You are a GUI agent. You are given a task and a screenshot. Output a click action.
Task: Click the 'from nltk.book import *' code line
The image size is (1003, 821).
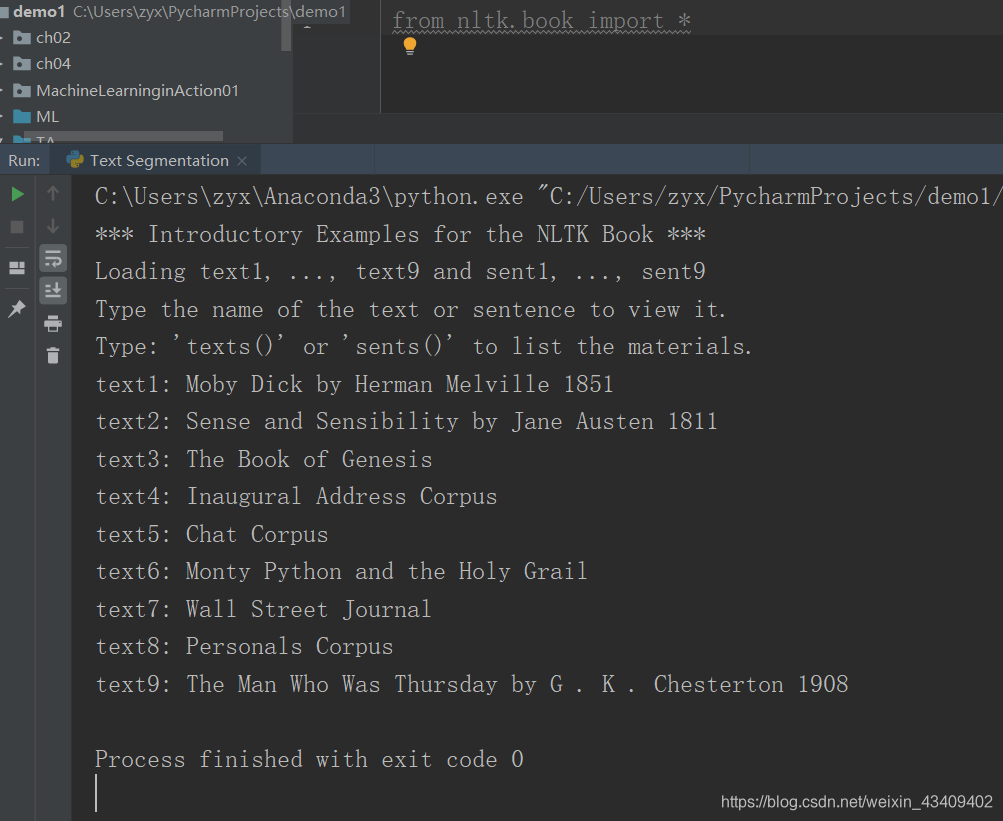[541, 20]
